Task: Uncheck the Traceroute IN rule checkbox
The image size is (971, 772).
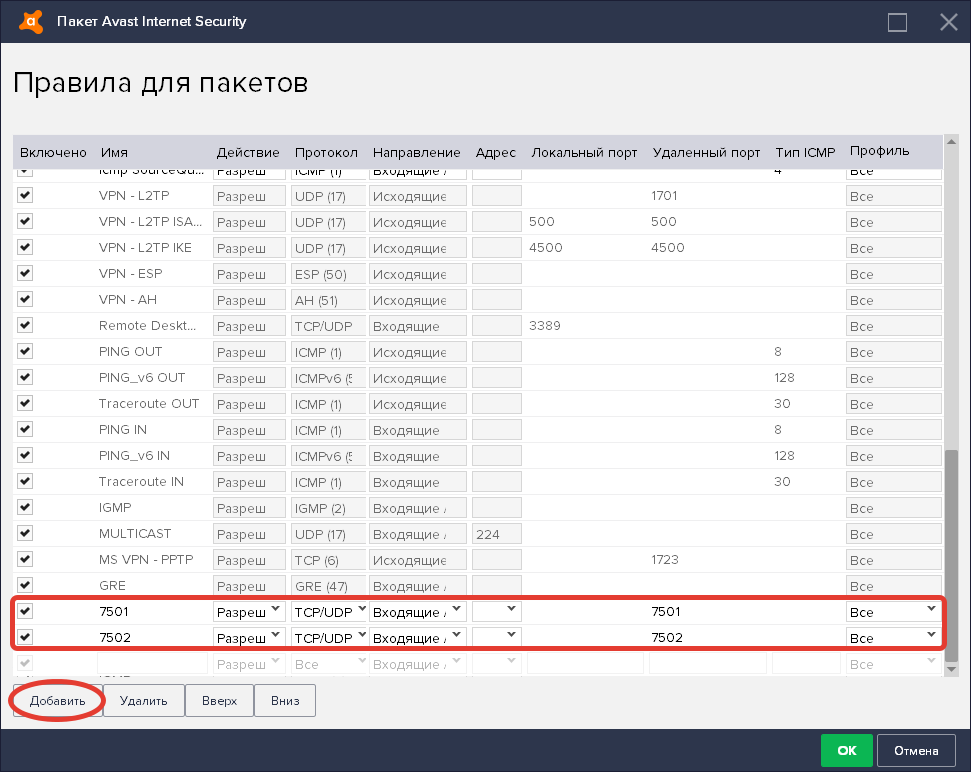Action: 25,482
